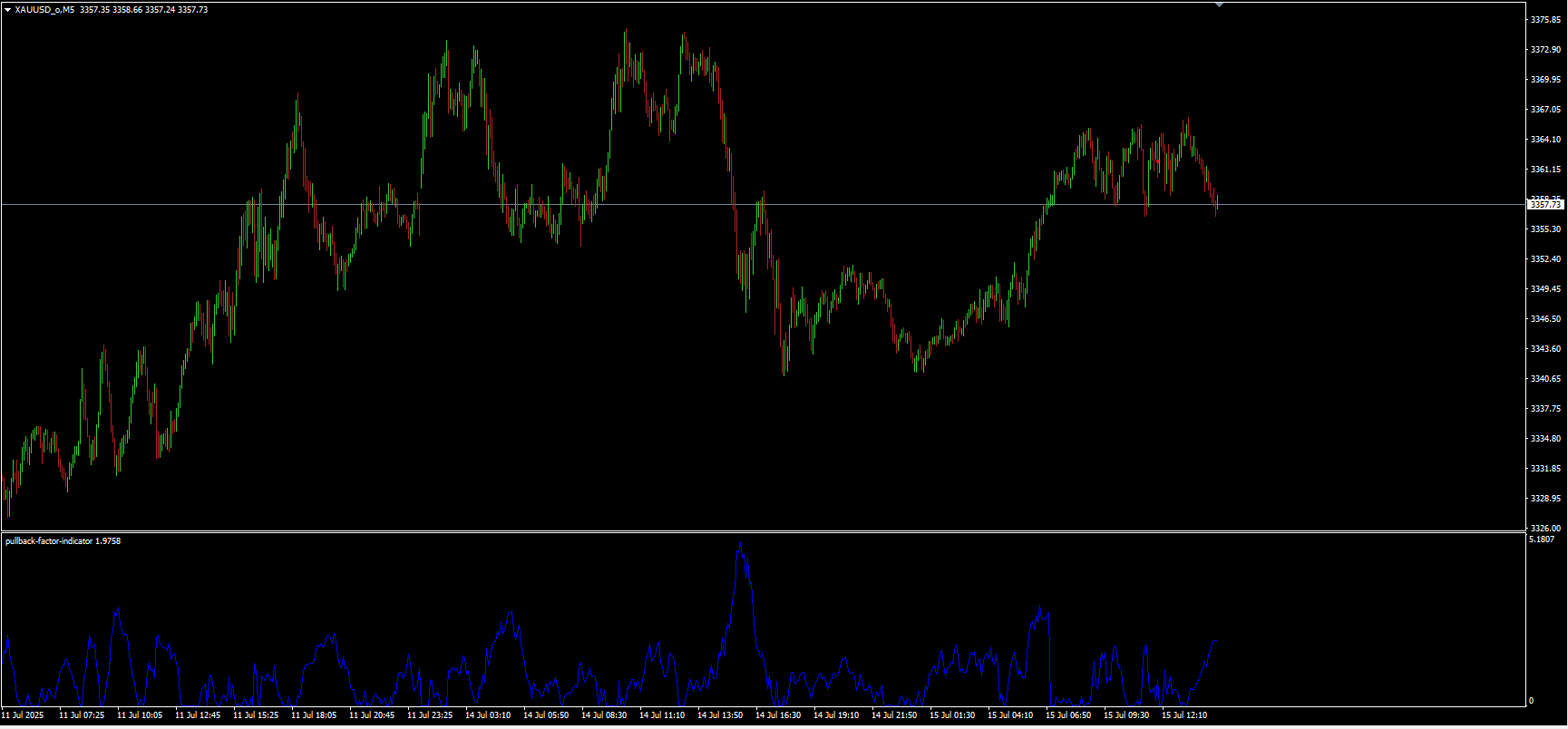Image resolution: width=1568 pixels, height=729 pixels.
Task: Click the XAUUSD_o,M5 symbol title text
Action: (44, 10)
